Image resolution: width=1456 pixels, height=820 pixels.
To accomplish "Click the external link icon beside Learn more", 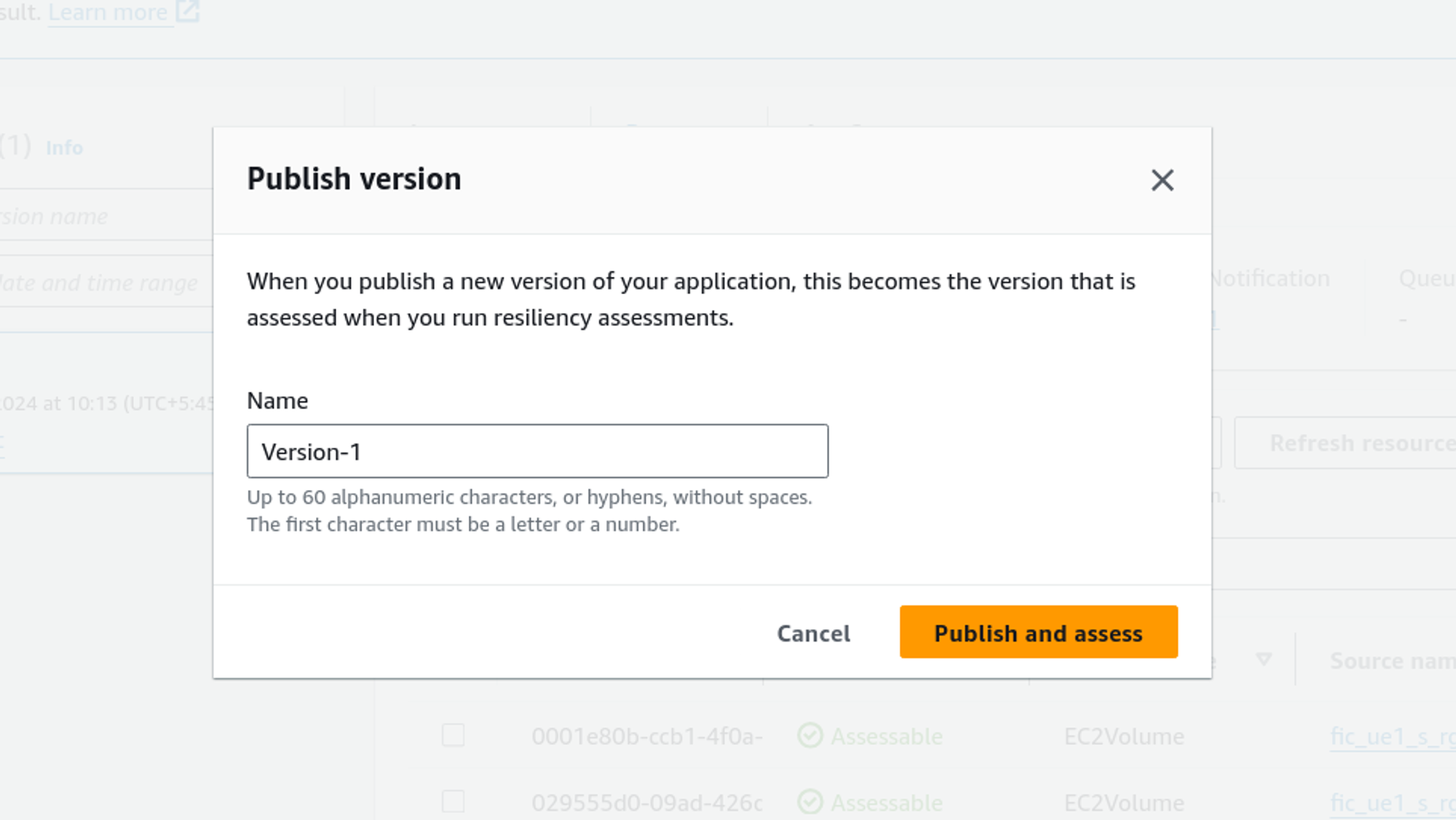I will pyautogui.click(x=188, y=12).
